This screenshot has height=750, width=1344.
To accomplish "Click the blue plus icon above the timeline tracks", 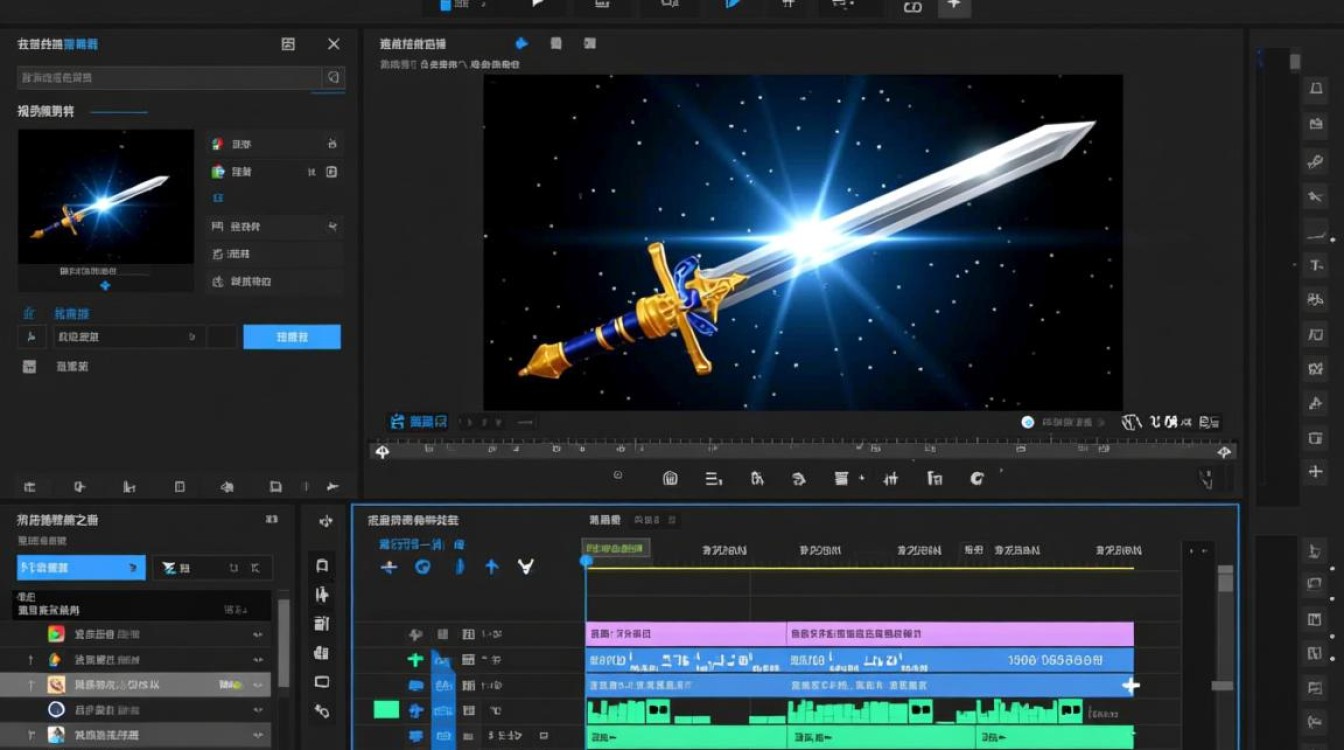I will point(389,567).
